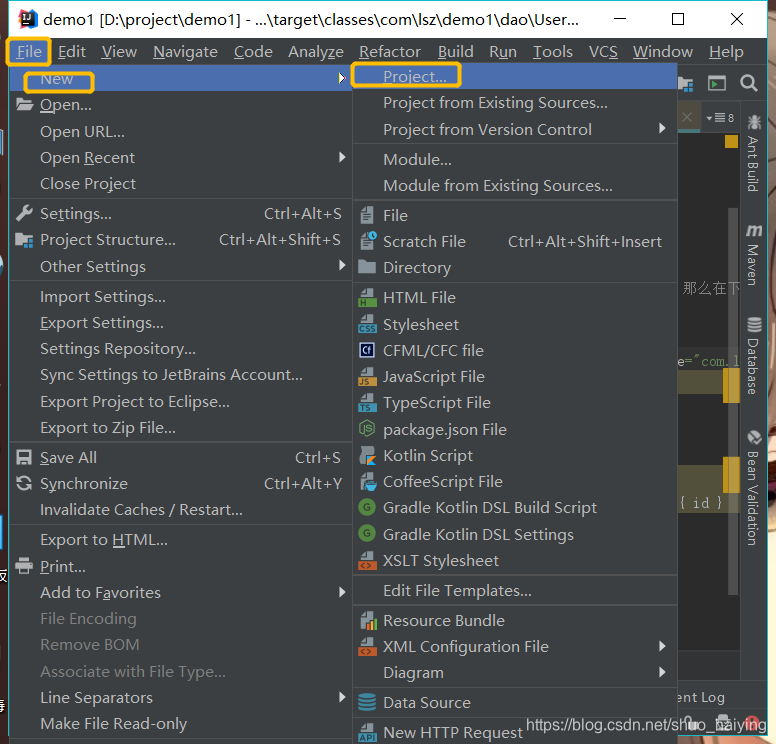Choose Edit File Templates...
The image size is (776, 744).
pos(515,591)
